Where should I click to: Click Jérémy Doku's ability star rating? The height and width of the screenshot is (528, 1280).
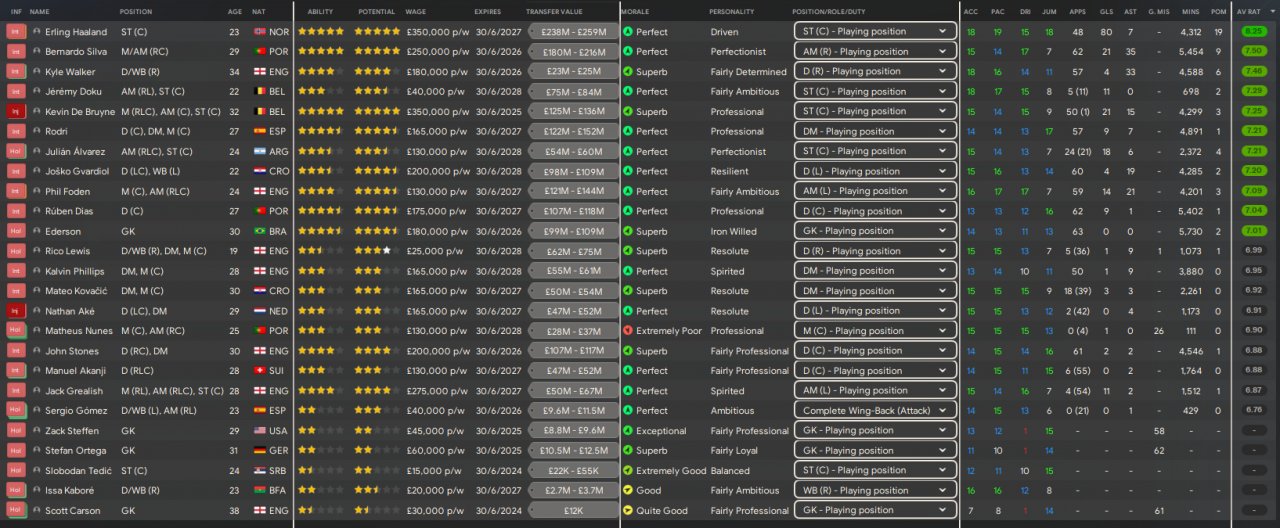tap(320, 91)
